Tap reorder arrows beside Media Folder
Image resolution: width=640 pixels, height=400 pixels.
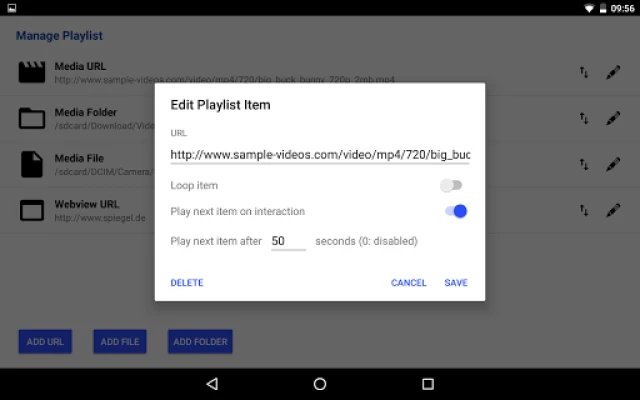[x=584, y=118]
